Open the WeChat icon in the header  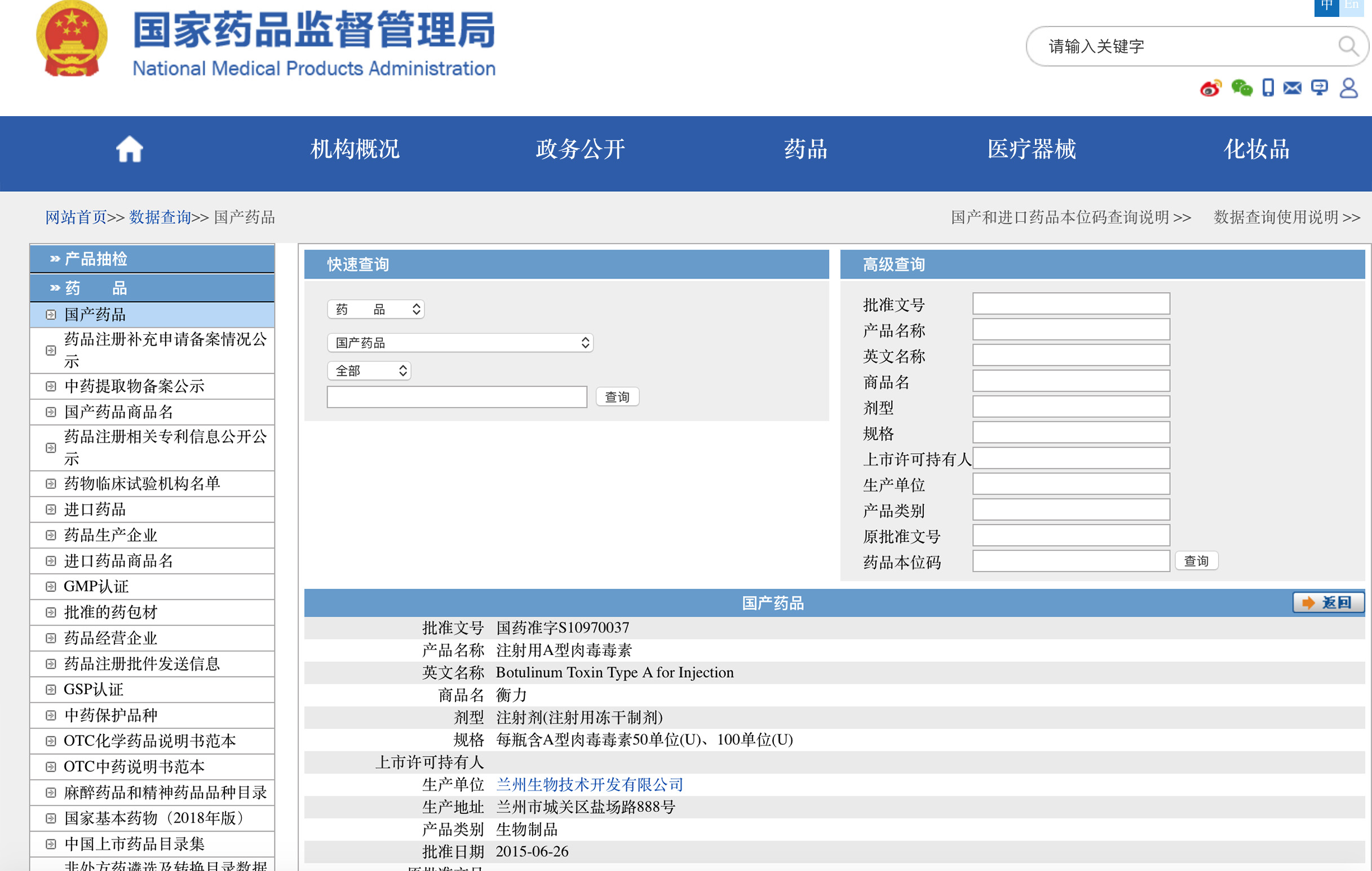(x=1242, y=89)
